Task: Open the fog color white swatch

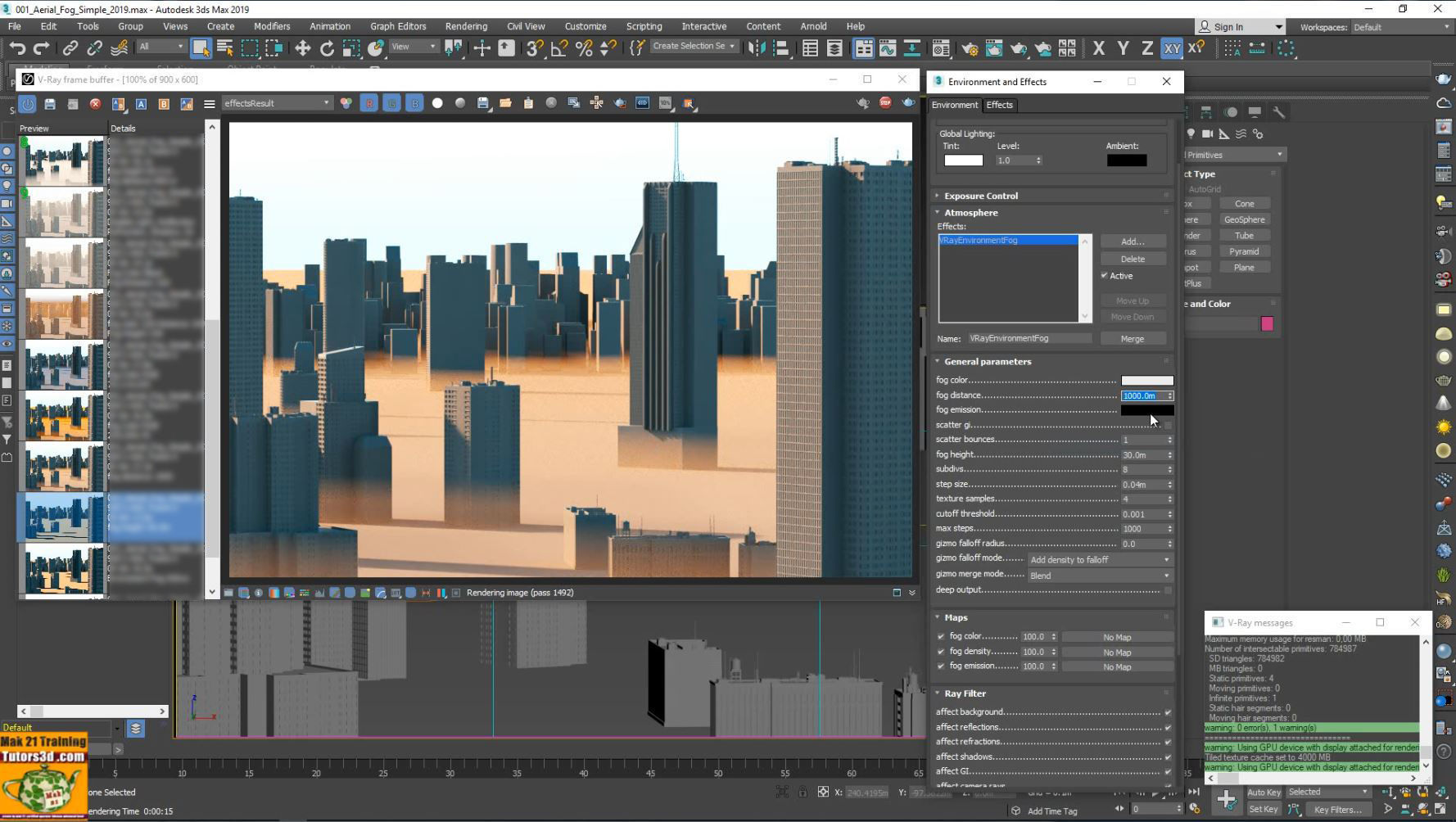Action: [1146, 381]
